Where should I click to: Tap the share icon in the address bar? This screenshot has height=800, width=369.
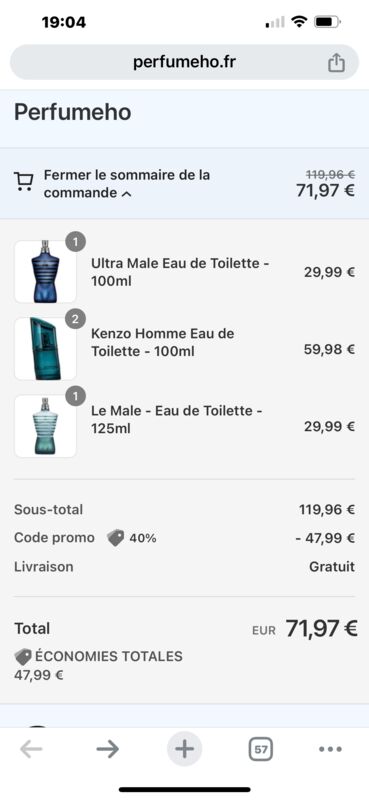point(336,63)
